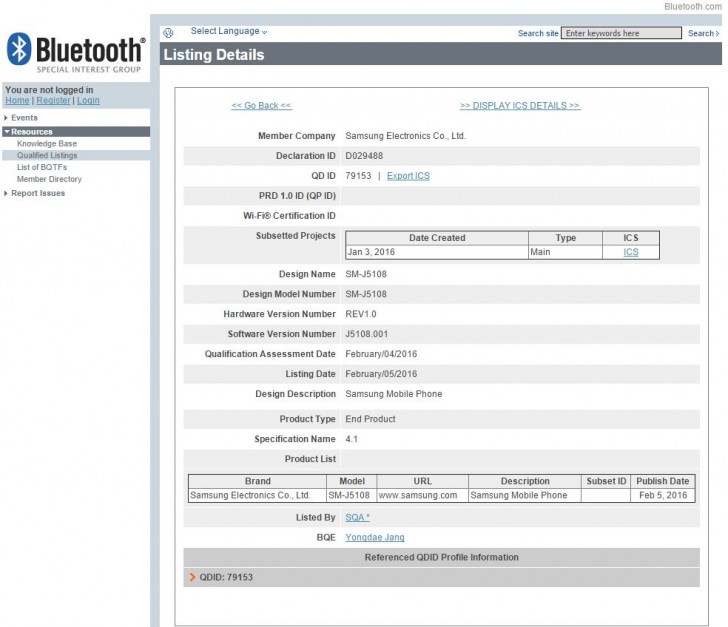This screenshot has width=728, height=627.
Task: Go to Member Directory
Action: (x=49, y=180)
